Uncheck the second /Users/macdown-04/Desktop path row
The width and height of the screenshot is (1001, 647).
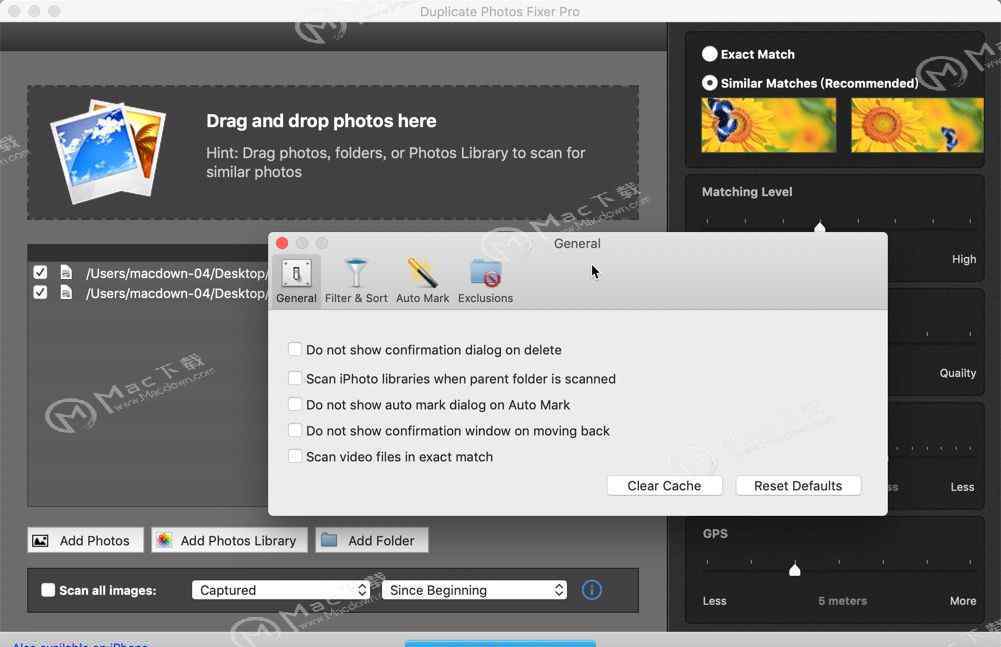(40, 293)
